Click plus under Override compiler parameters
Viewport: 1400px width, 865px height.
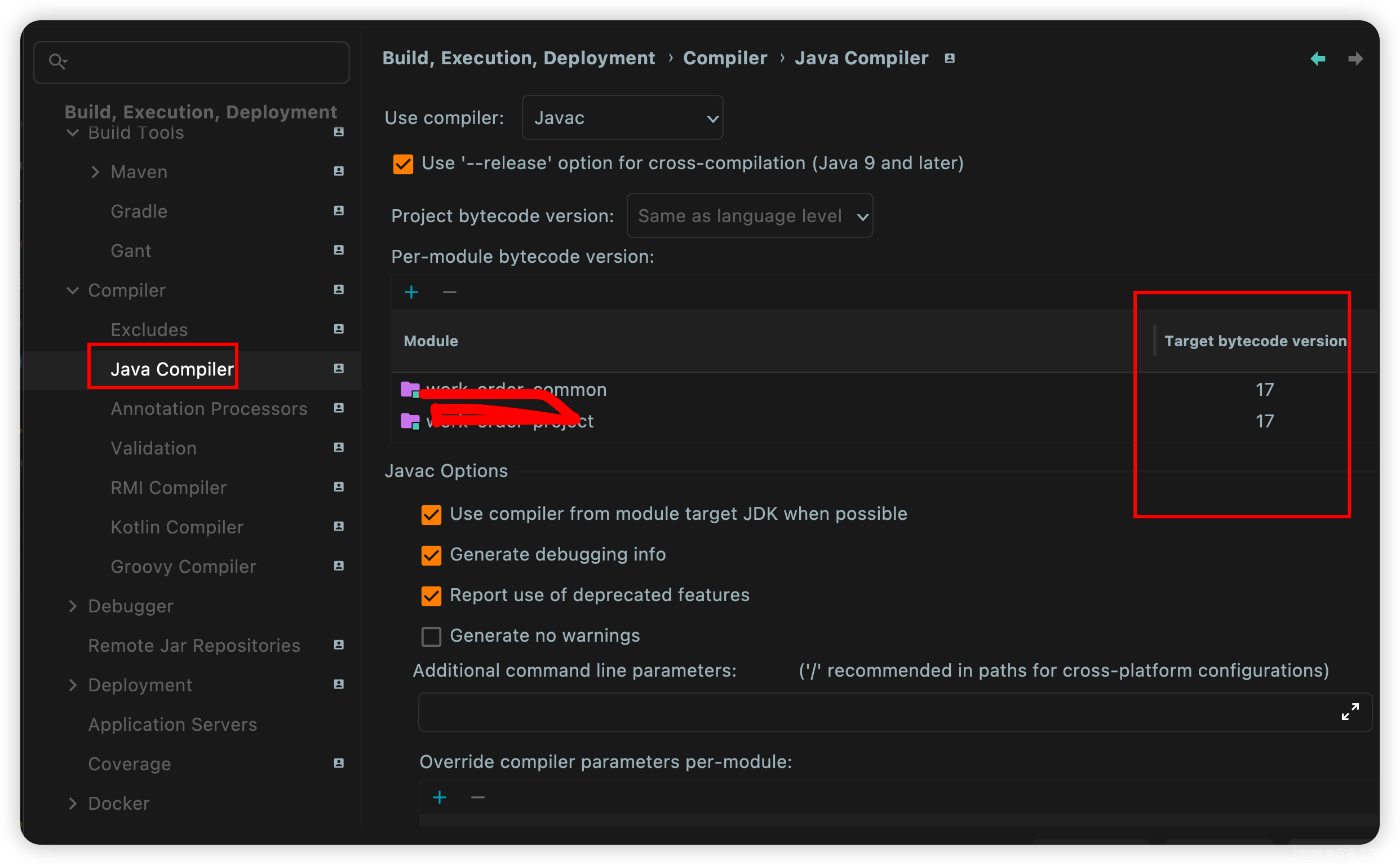[x=439, y=797]
